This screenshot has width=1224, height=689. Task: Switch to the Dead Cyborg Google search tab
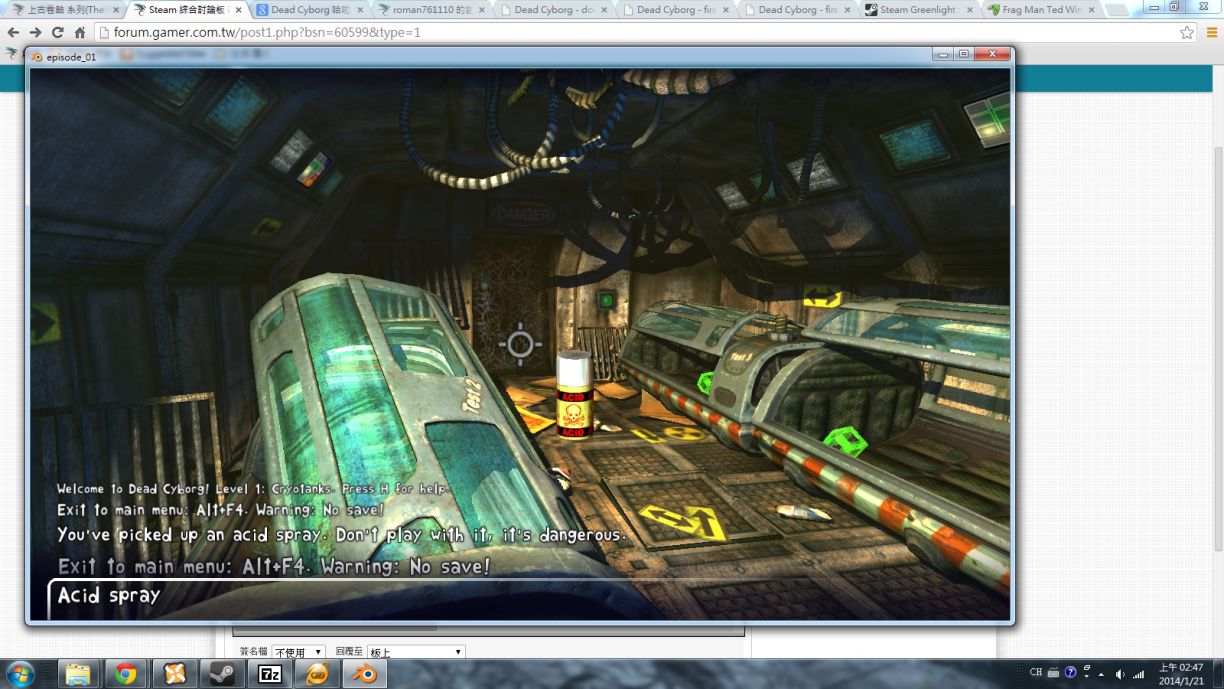[x=308, y=10]
